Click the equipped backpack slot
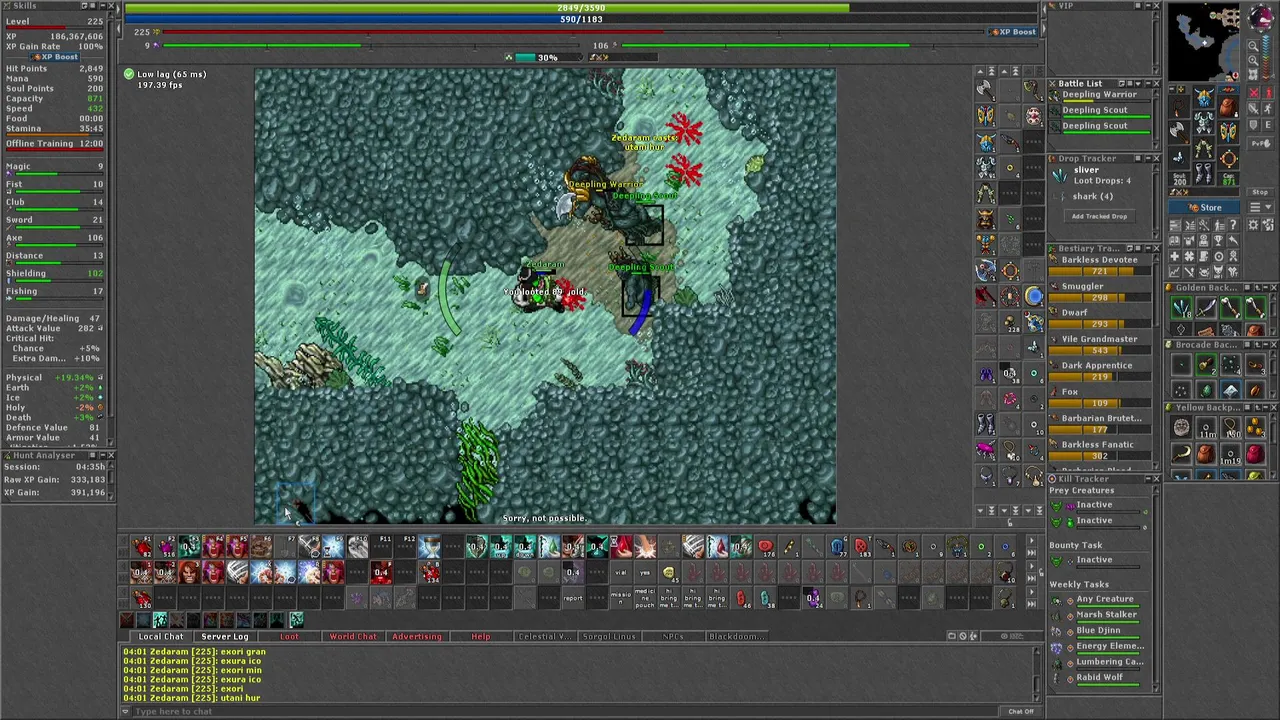The image size is (1280, 720). coord(1228,106)
